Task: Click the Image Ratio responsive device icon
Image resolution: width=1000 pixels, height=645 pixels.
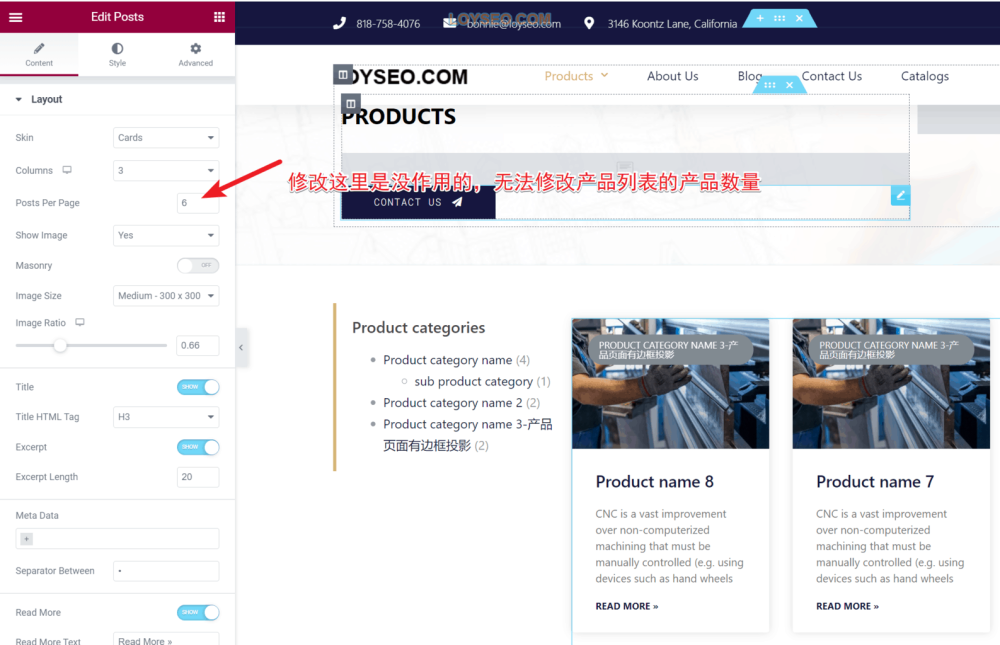Action: pos(80,323)
